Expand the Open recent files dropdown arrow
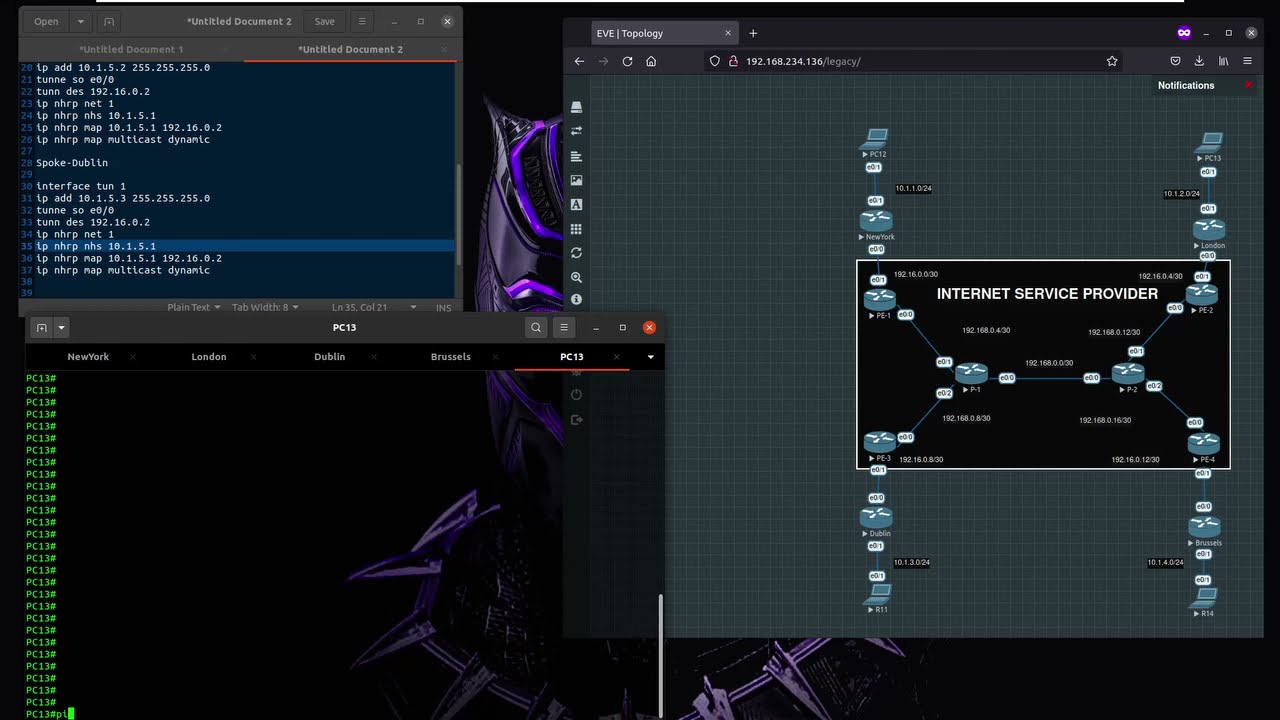 [x=81, y=21]
